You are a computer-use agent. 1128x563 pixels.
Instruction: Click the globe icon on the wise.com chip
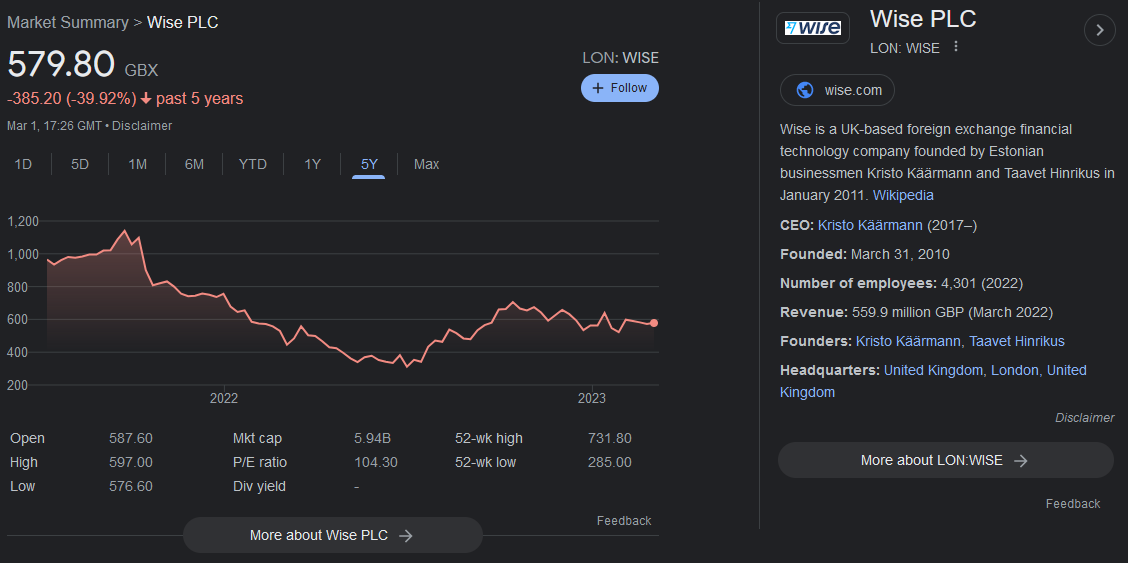(x=805, y=90)
